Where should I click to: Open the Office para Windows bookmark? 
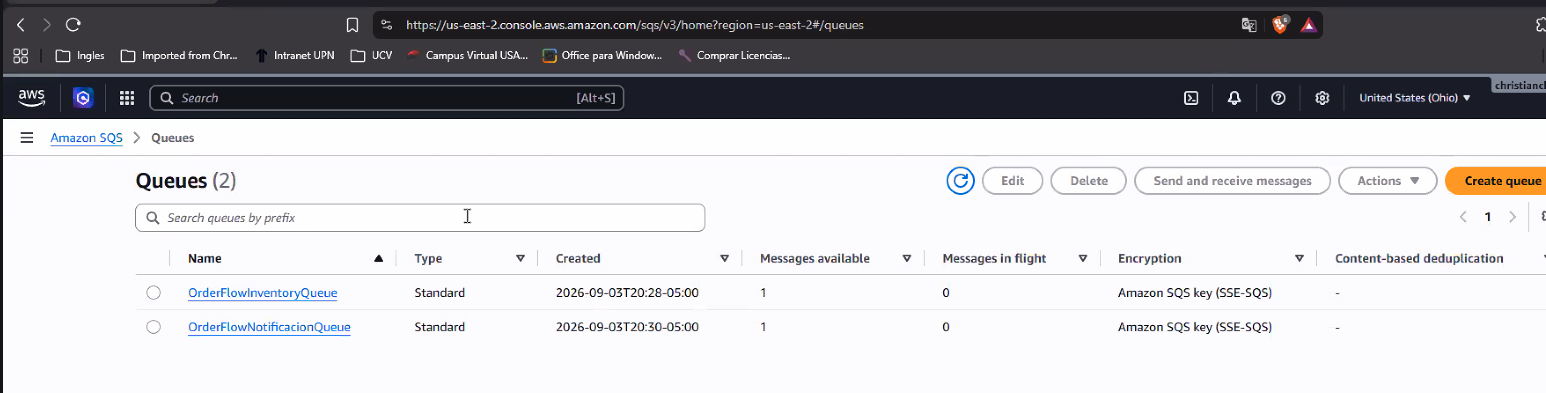pyautogui.click(x=602, y=56)
